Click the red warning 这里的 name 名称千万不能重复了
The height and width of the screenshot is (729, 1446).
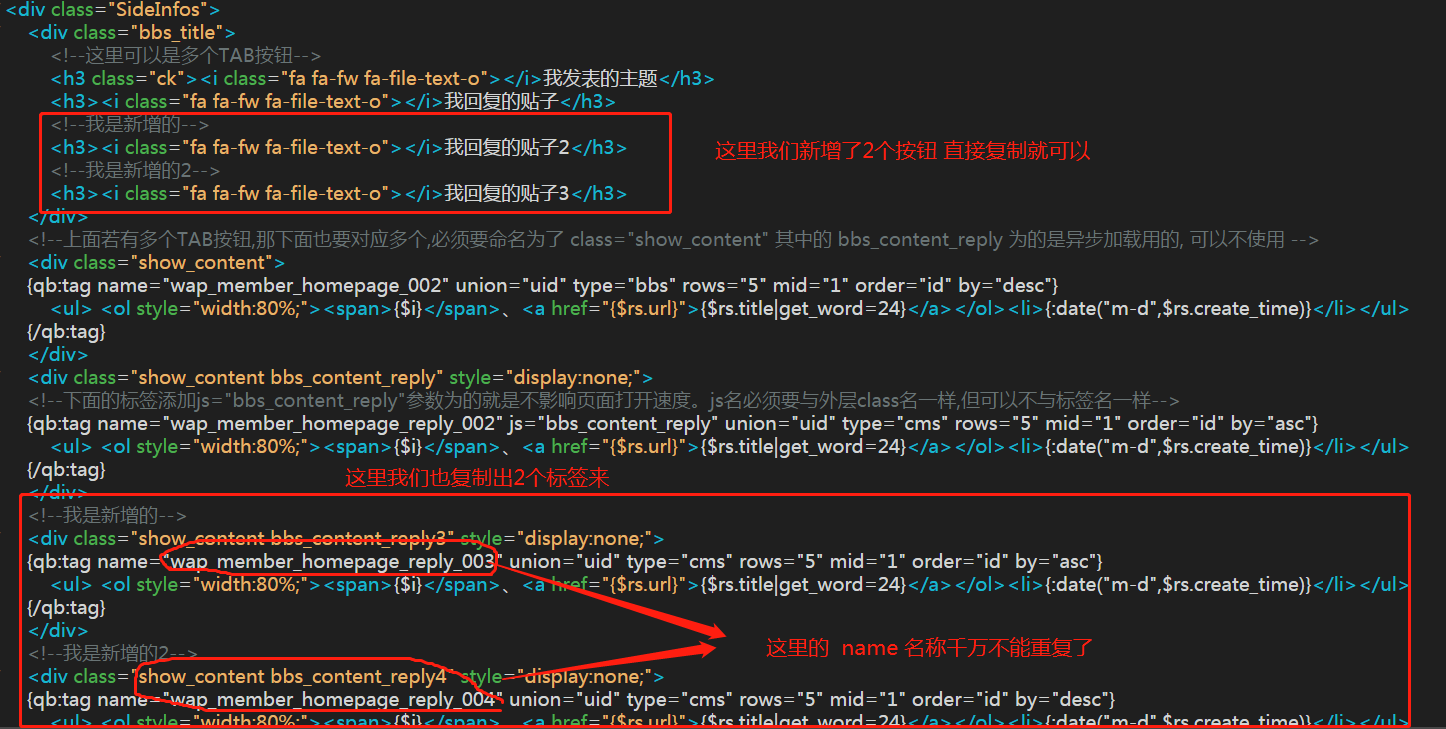pos(929,648)
